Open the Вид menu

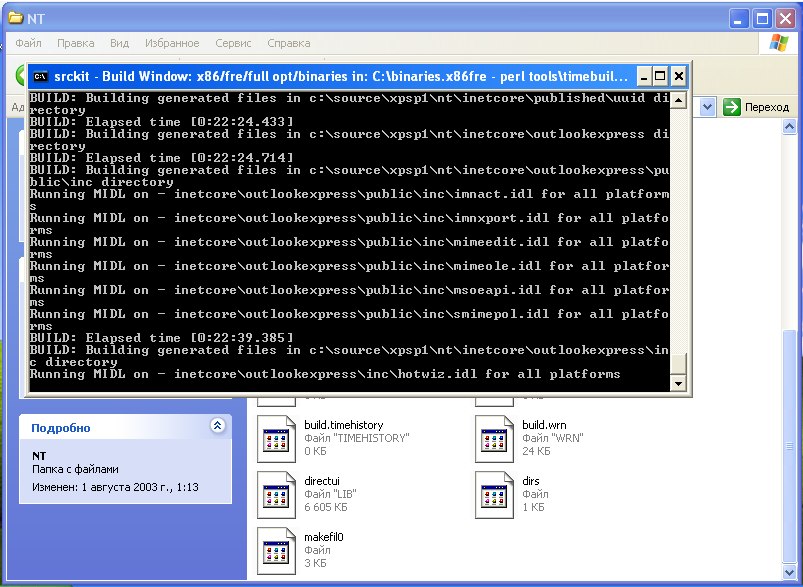click(x=119, y=43)
